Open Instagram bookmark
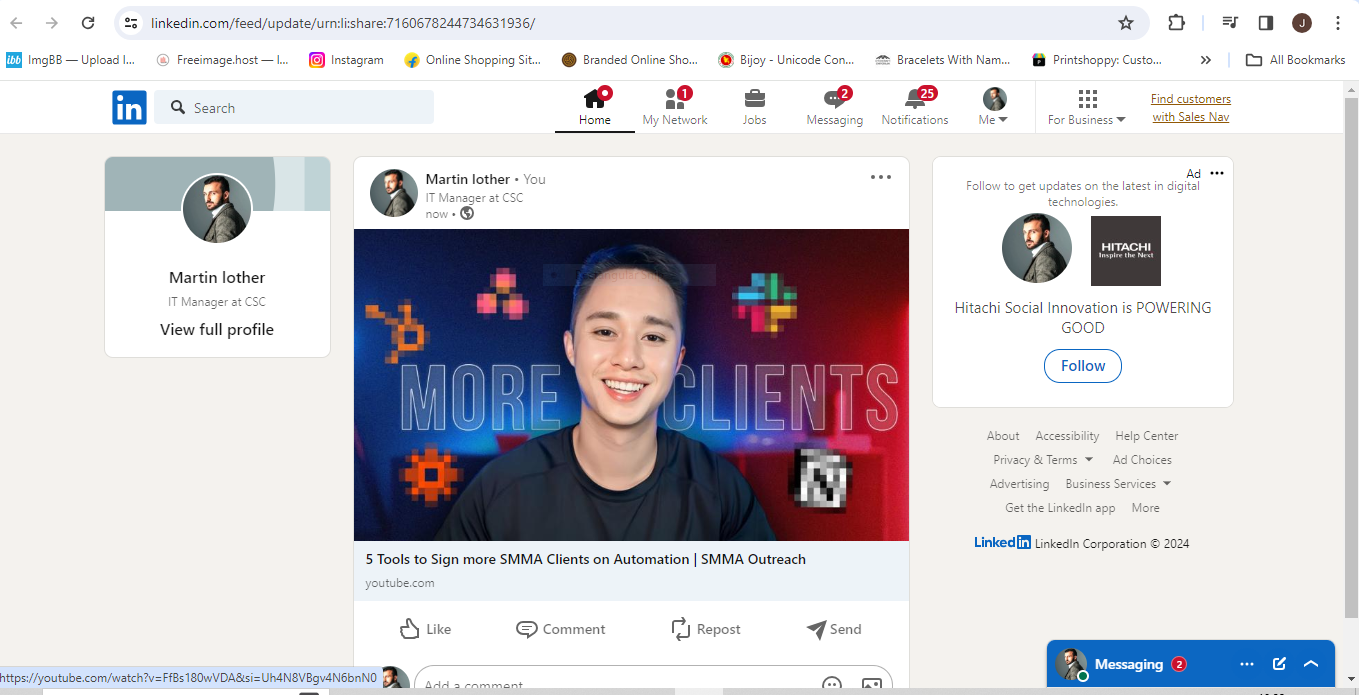The image size is (1359, 695). coord(346,60)
